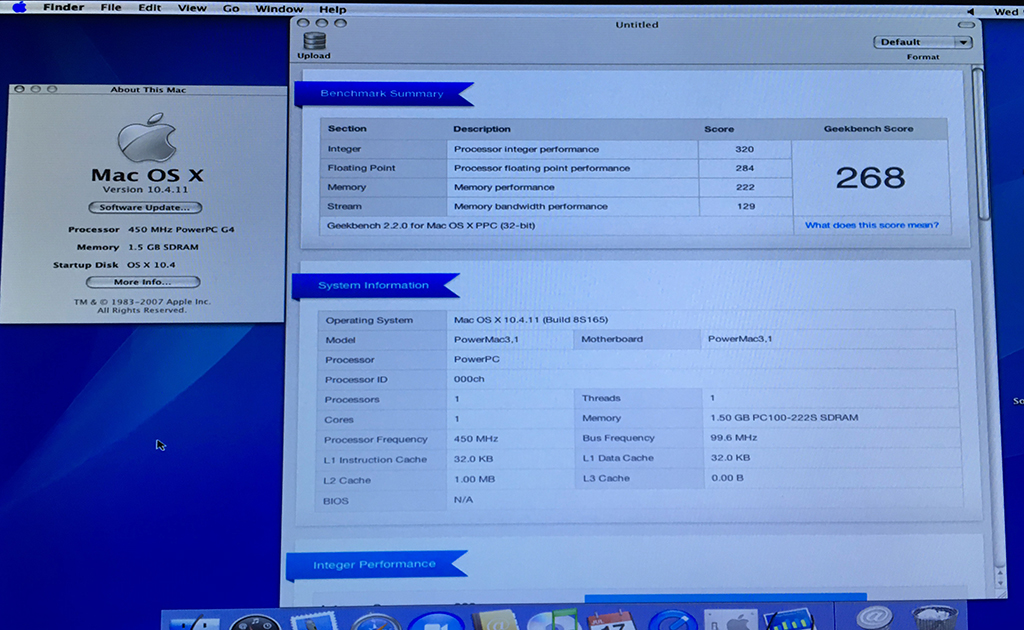Click the Dashboard icon in the dock
Image resolution: width=1024 pixels, height=630 pixels.
[255, 623]
